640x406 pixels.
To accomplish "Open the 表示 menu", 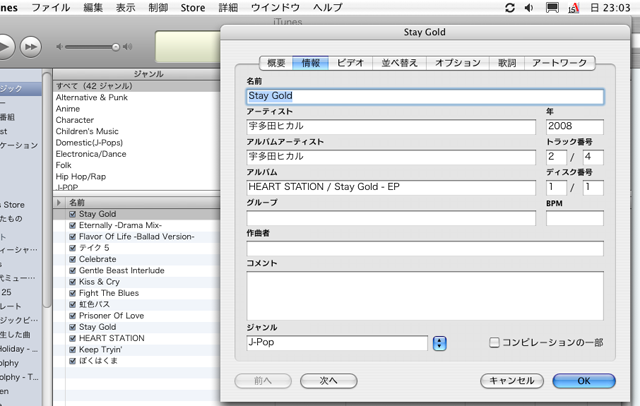I will click(125, 7).
